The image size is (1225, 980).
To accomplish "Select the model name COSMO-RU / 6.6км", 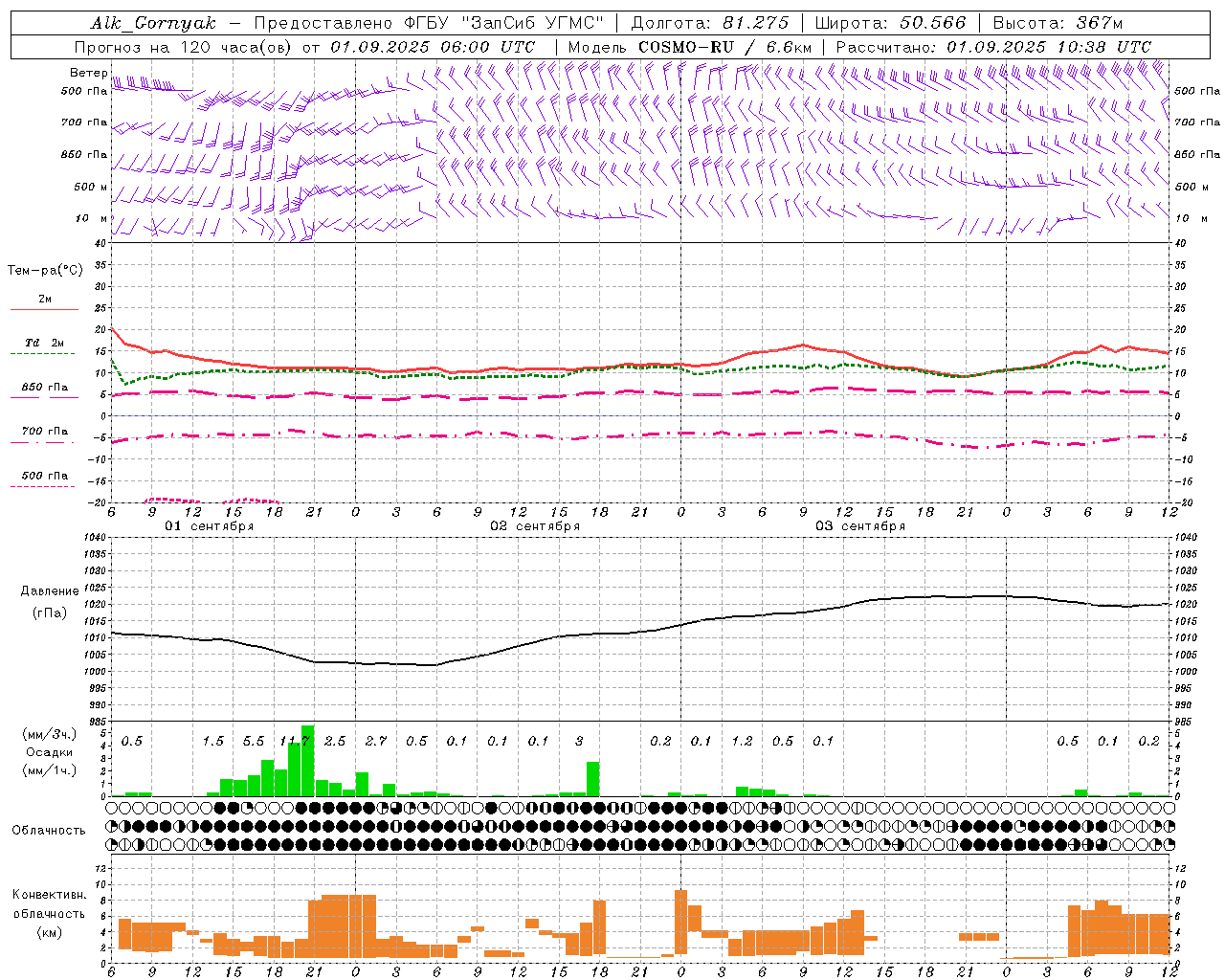I will coord(725,47).
